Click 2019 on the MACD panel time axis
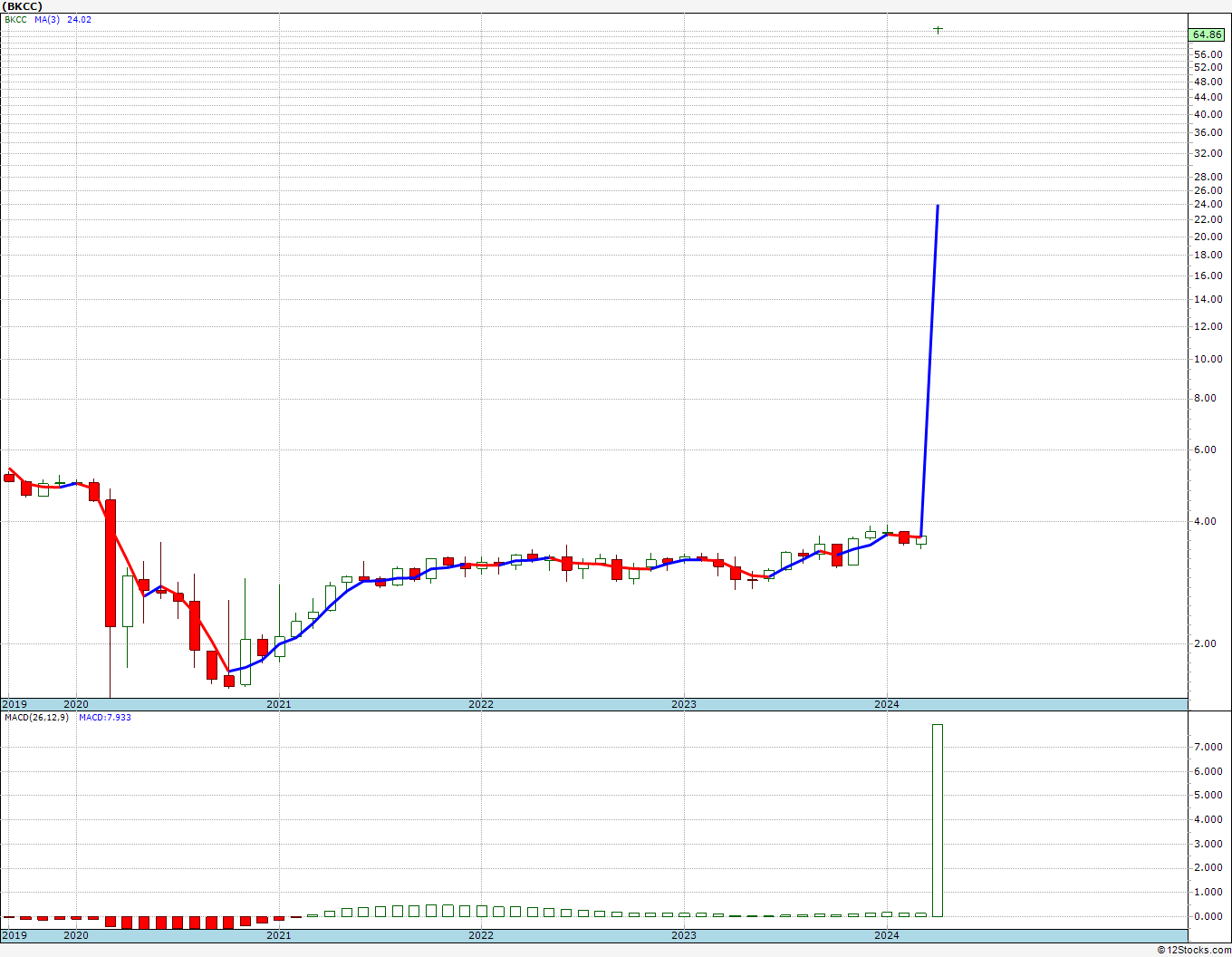The height and width of the screenshot is (957, 1232). click(14, 935)
